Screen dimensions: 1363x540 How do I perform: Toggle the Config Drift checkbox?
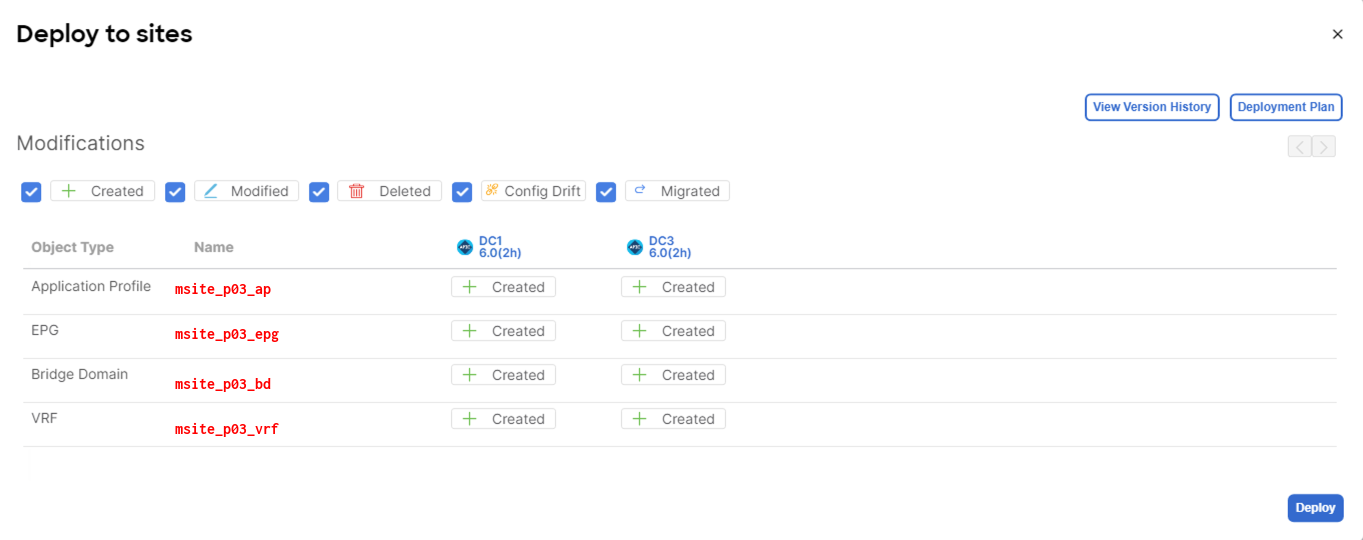point(462,191)
